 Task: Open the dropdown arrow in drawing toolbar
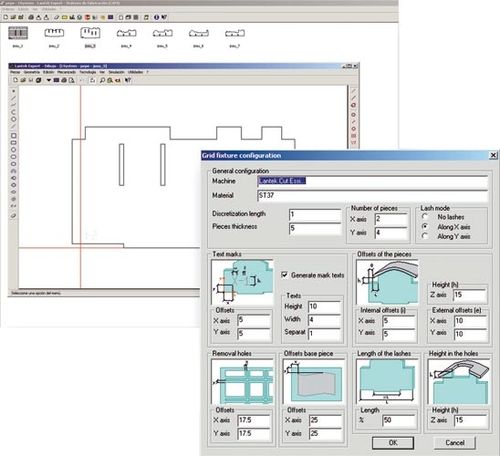tap(49, 80)
